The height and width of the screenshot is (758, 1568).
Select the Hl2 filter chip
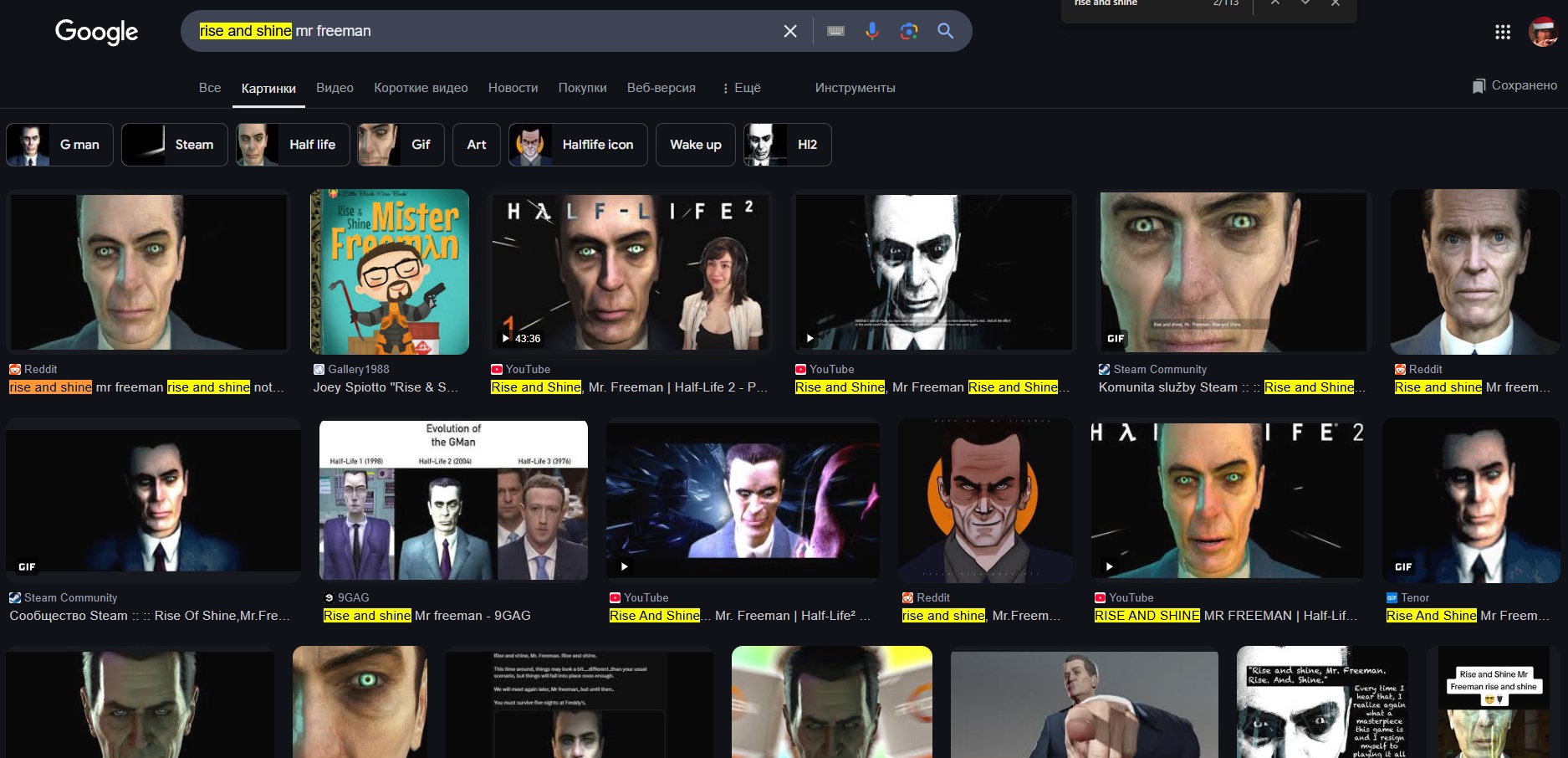(787, 145)
